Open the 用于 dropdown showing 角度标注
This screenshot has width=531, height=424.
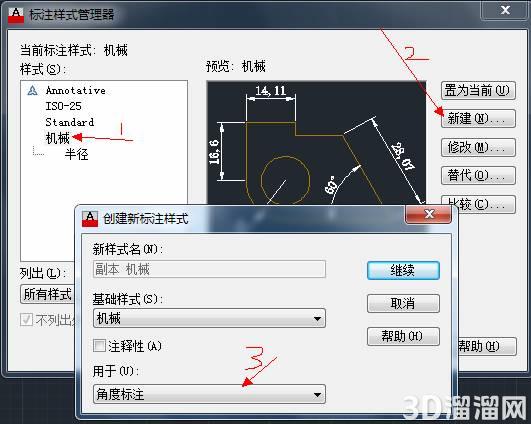[x=209, y=394]
